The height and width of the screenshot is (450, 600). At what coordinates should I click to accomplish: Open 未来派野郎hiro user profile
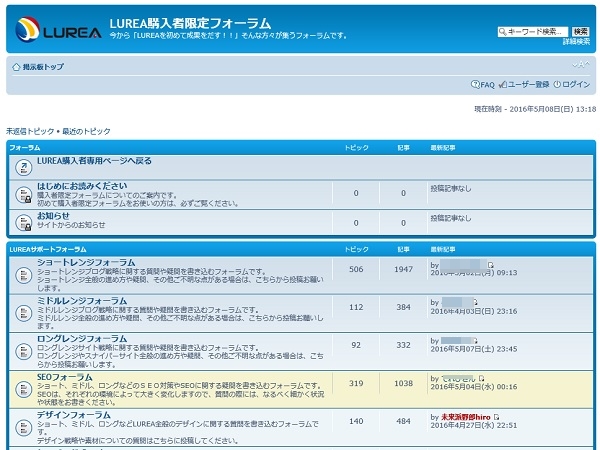[466, 417]
